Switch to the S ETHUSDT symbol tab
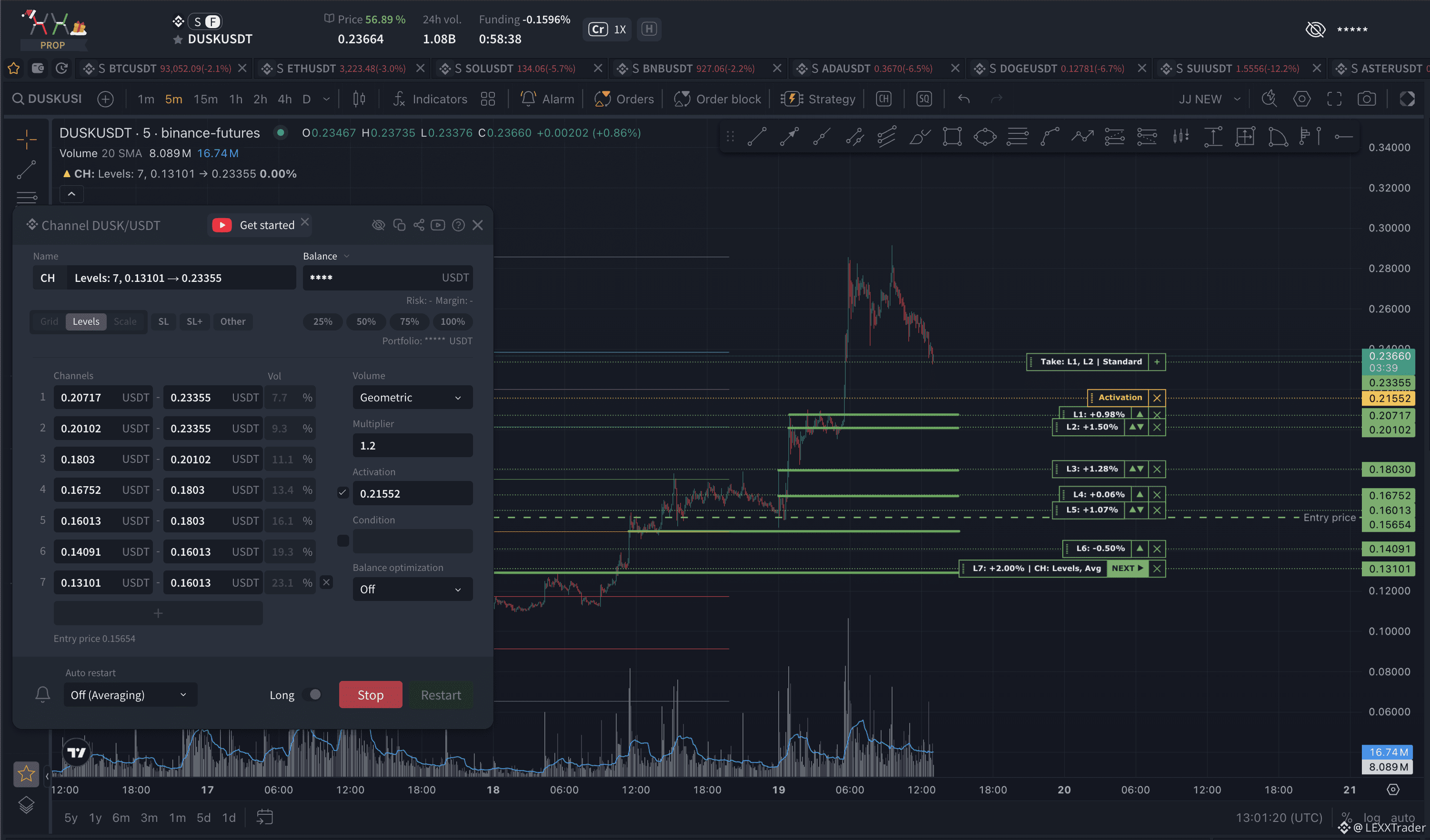Image resolution: width=1430 pixels, height=840 pixels. pos(341,69)
